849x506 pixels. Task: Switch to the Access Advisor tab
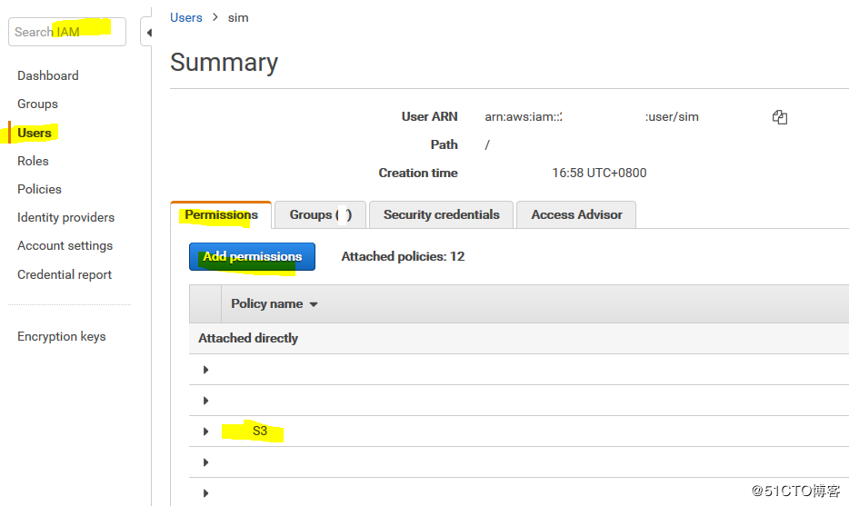tap(576, 215)
